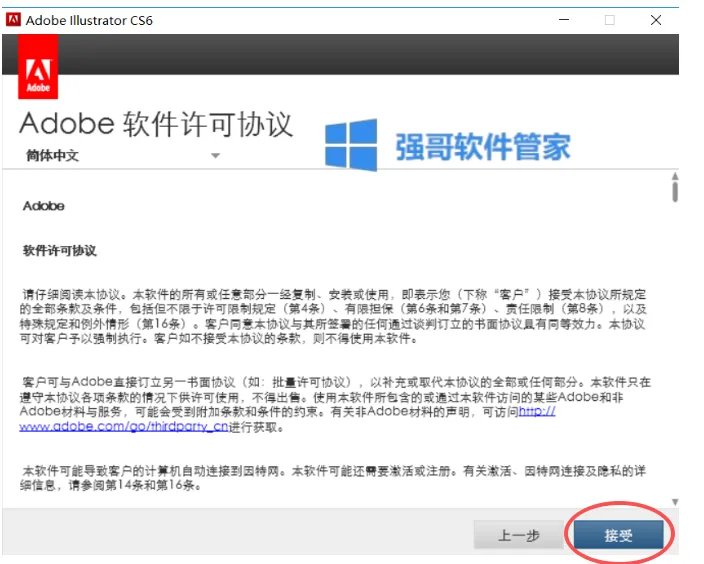Screen dimensions: 704x564
Task: Click the 'Adobe 软件许可协议' heading
Action: 156,124
